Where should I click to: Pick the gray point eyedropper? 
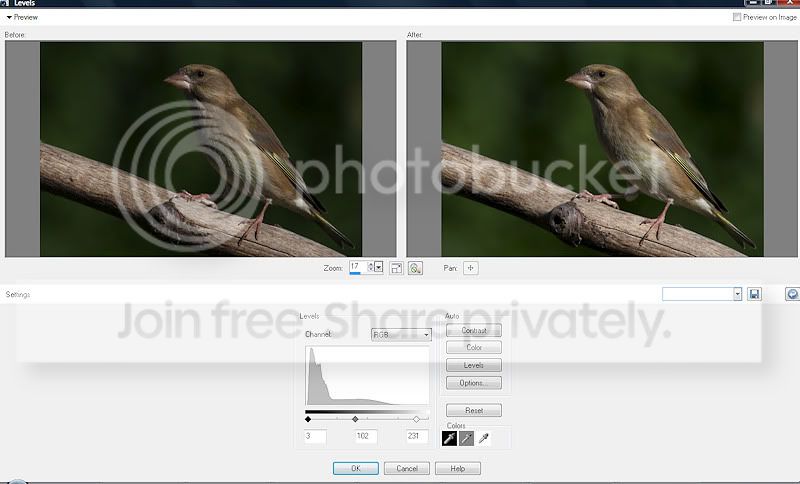pyautogui.click(x=466, y=438)
